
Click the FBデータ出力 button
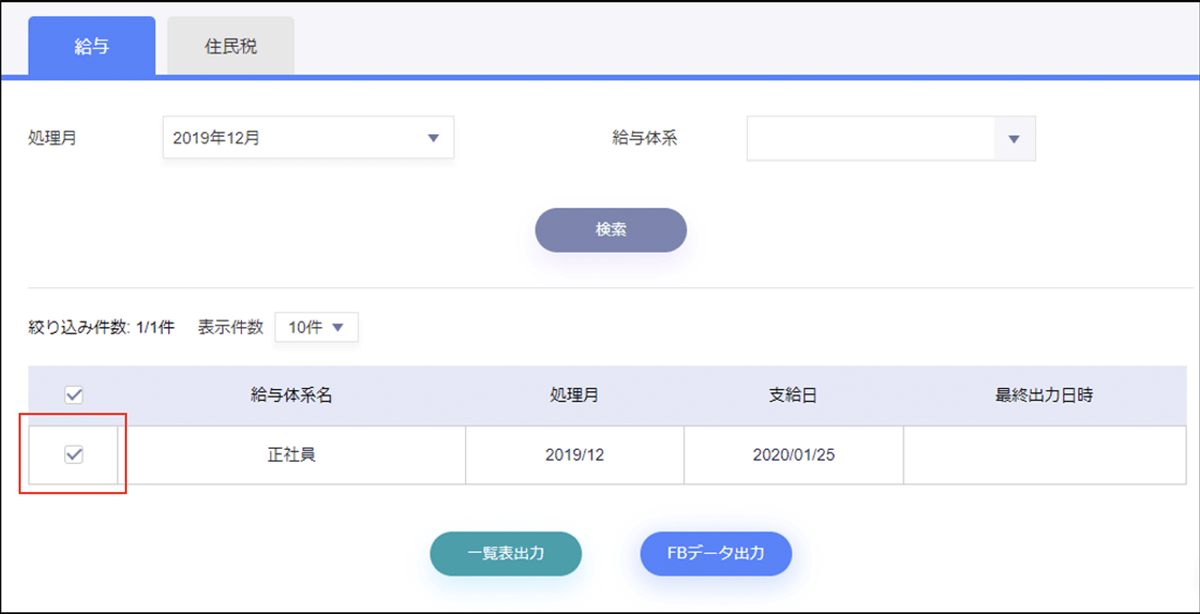(716, 553)
